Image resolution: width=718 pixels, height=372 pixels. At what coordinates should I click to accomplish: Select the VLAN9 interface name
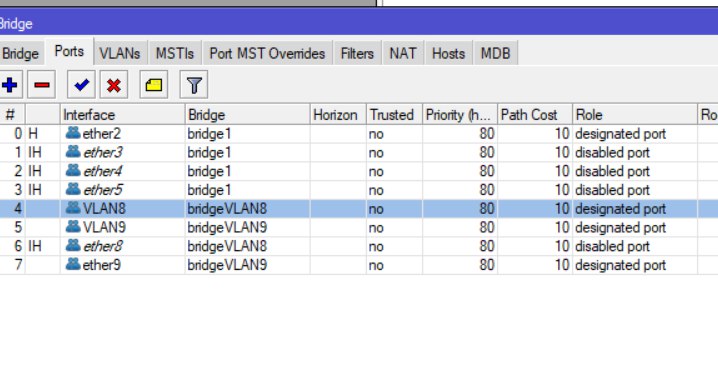[x=104, y=228]
